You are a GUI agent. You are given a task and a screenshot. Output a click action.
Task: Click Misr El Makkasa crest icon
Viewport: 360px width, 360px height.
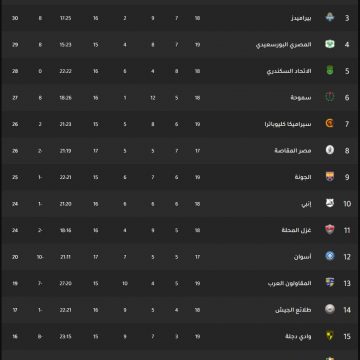click(x=330, y=150)
